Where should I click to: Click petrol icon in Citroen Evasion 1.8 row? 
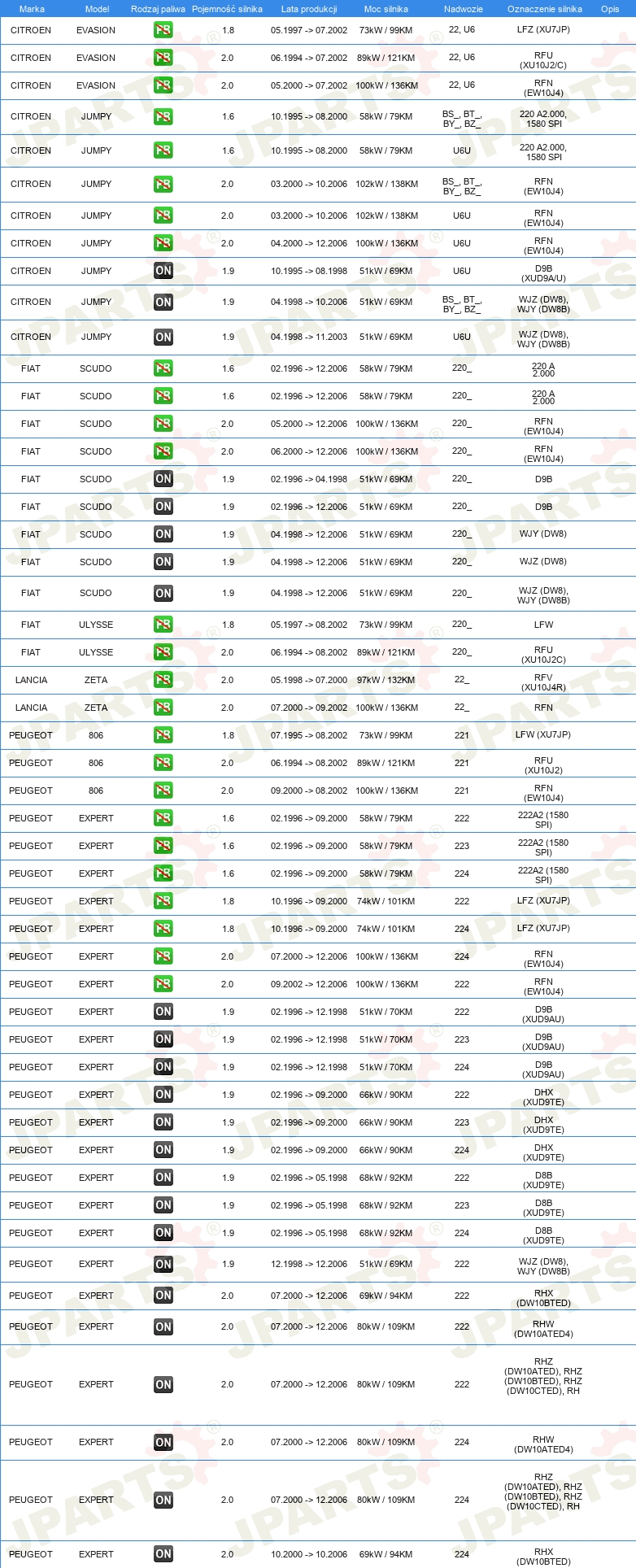point(163,30)
